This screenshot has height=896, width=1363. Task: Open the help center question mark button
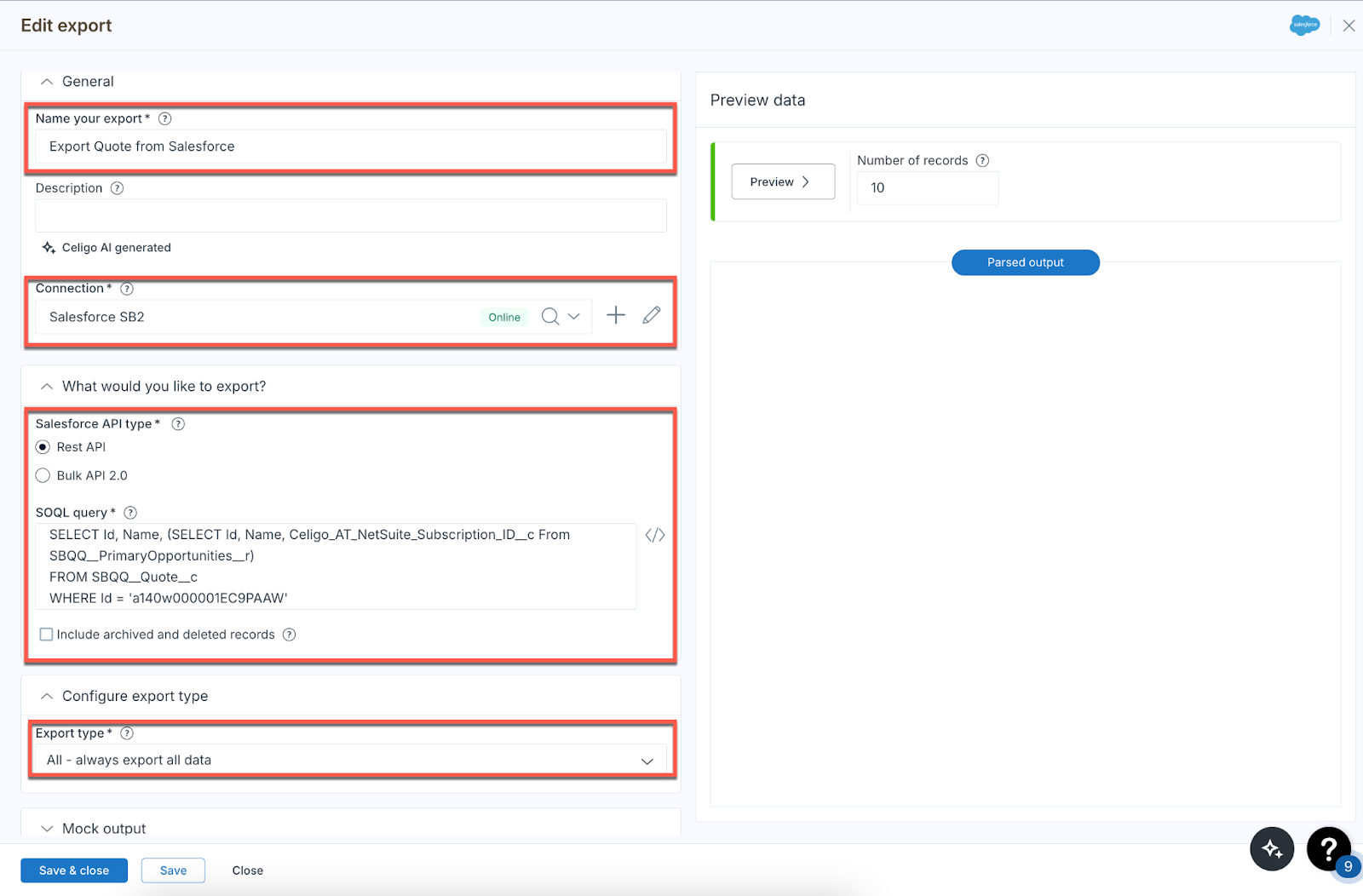click(1328, 848)
